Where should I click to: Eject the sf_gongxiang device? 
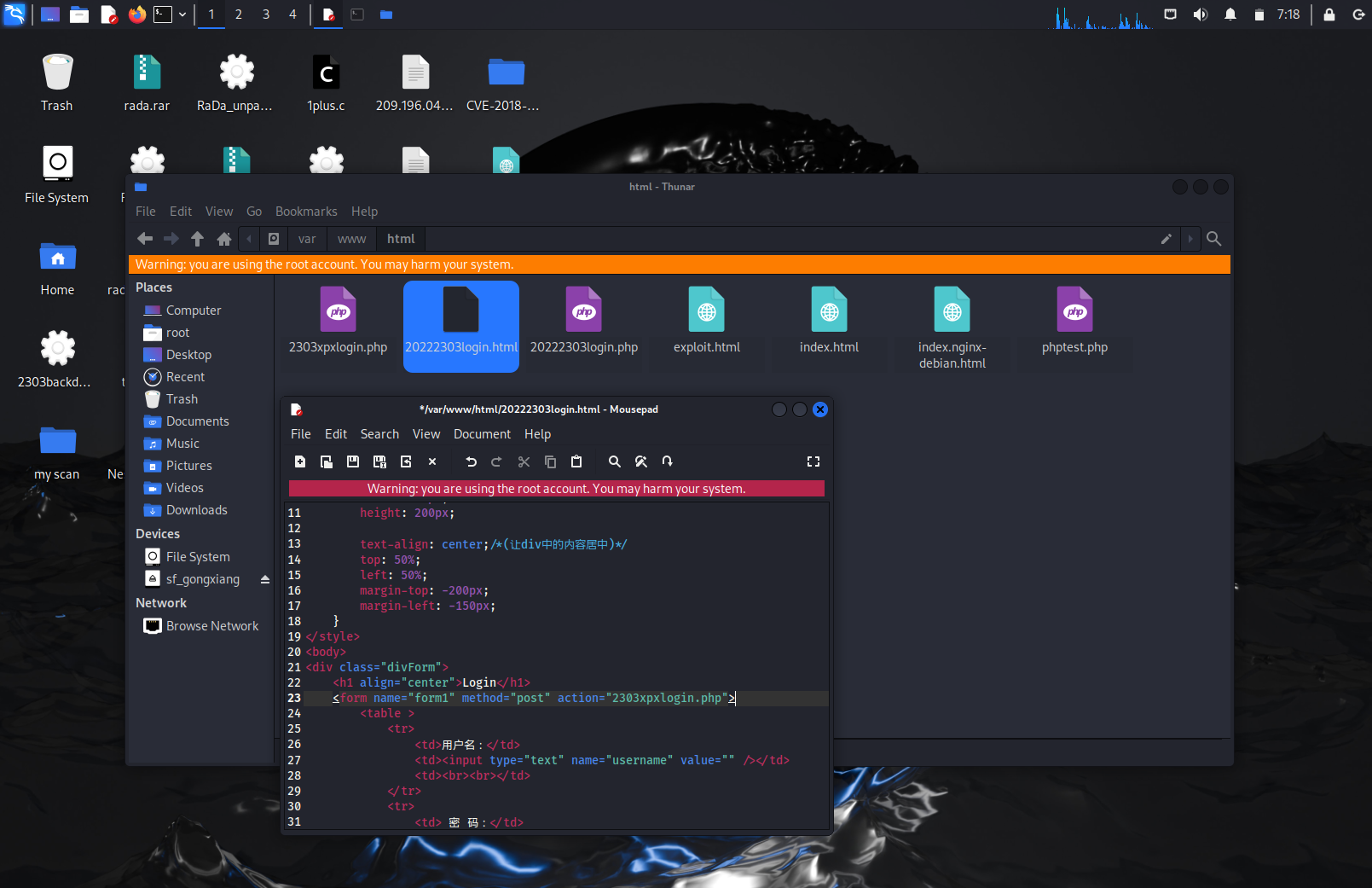265,579
